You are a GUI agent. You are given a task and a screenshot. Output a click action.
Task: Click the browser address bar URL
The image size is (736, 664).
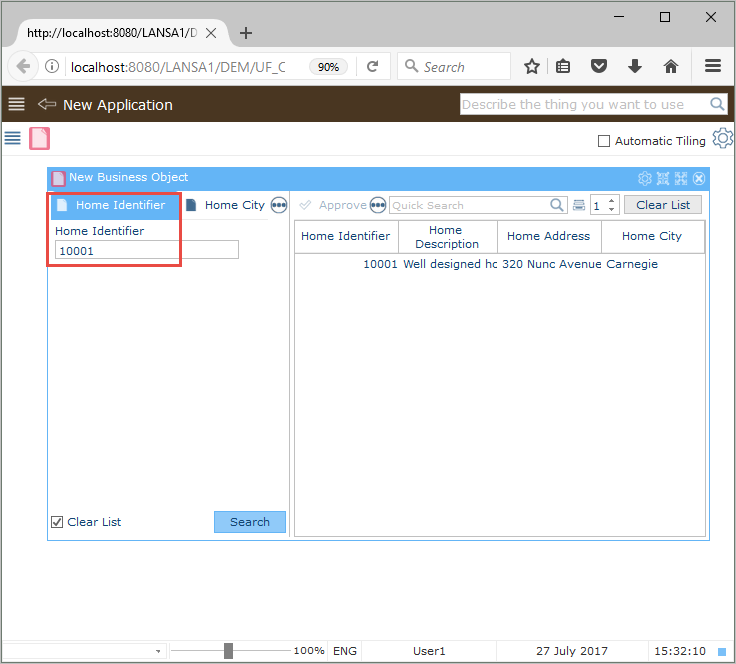click(178, 67)
